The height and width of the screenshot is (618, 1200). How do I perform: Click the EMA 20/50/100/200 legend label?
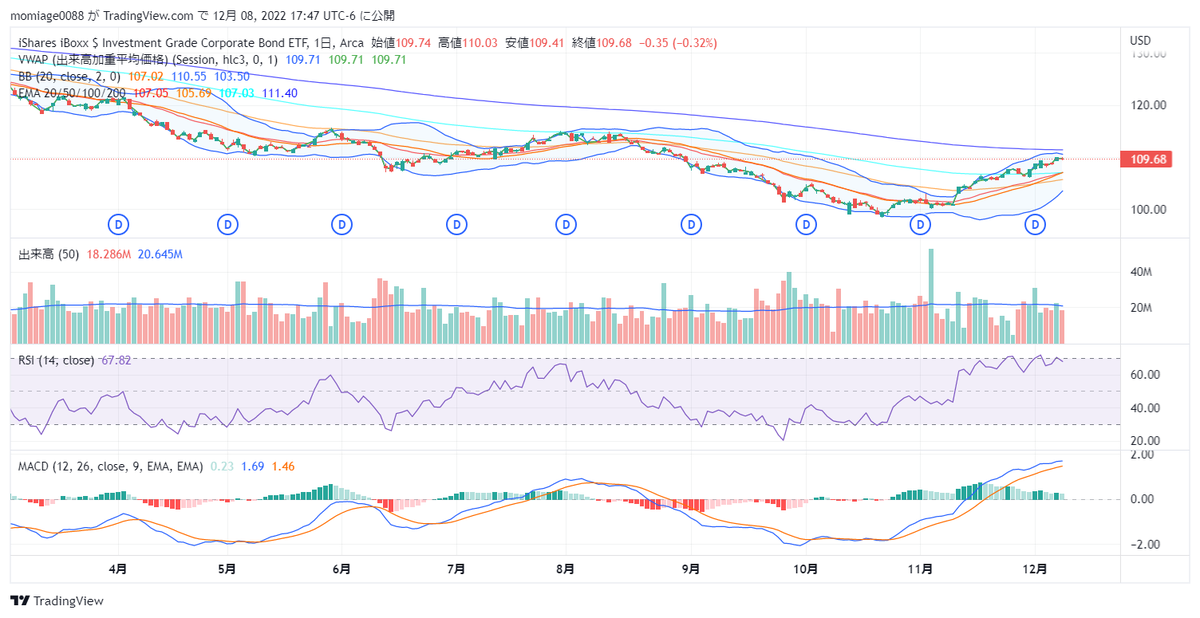[74, 92]
